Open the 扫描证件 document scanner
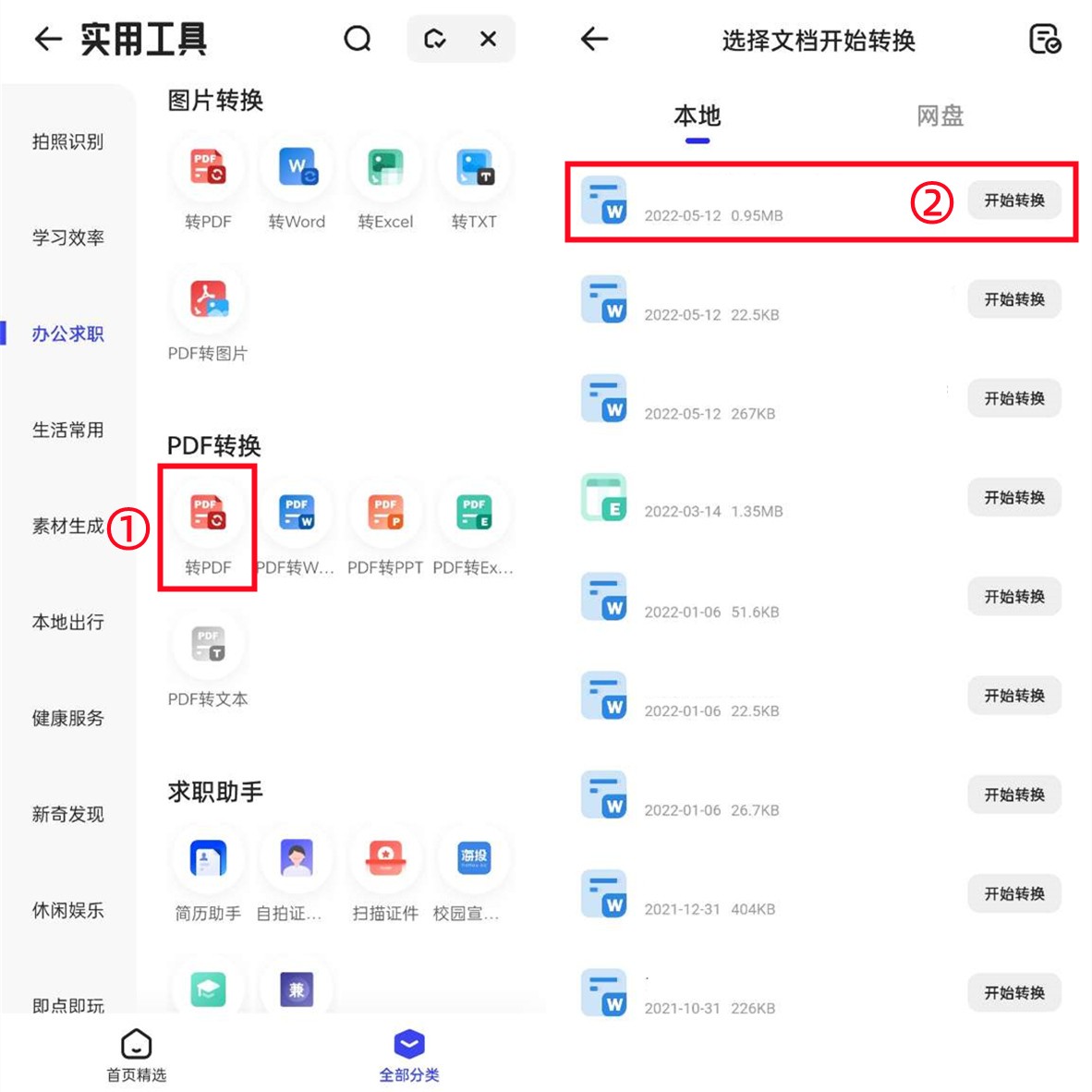 click(x=384, y=859)
